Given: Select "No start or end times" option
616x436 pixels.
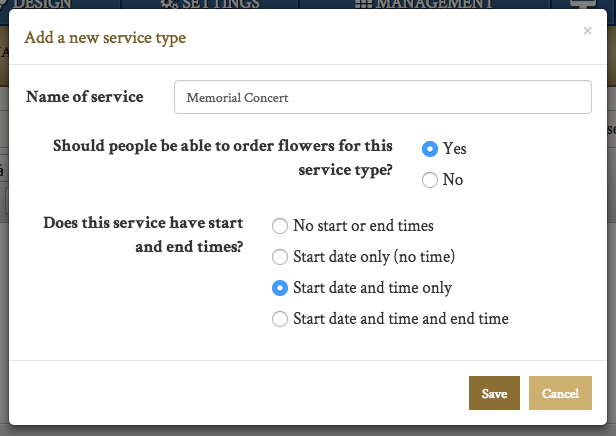Looking at the screenshot, I should 280,226.
